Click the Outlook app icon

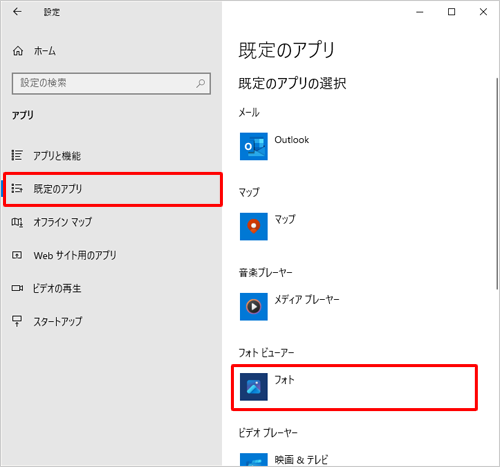pos(254,146)
